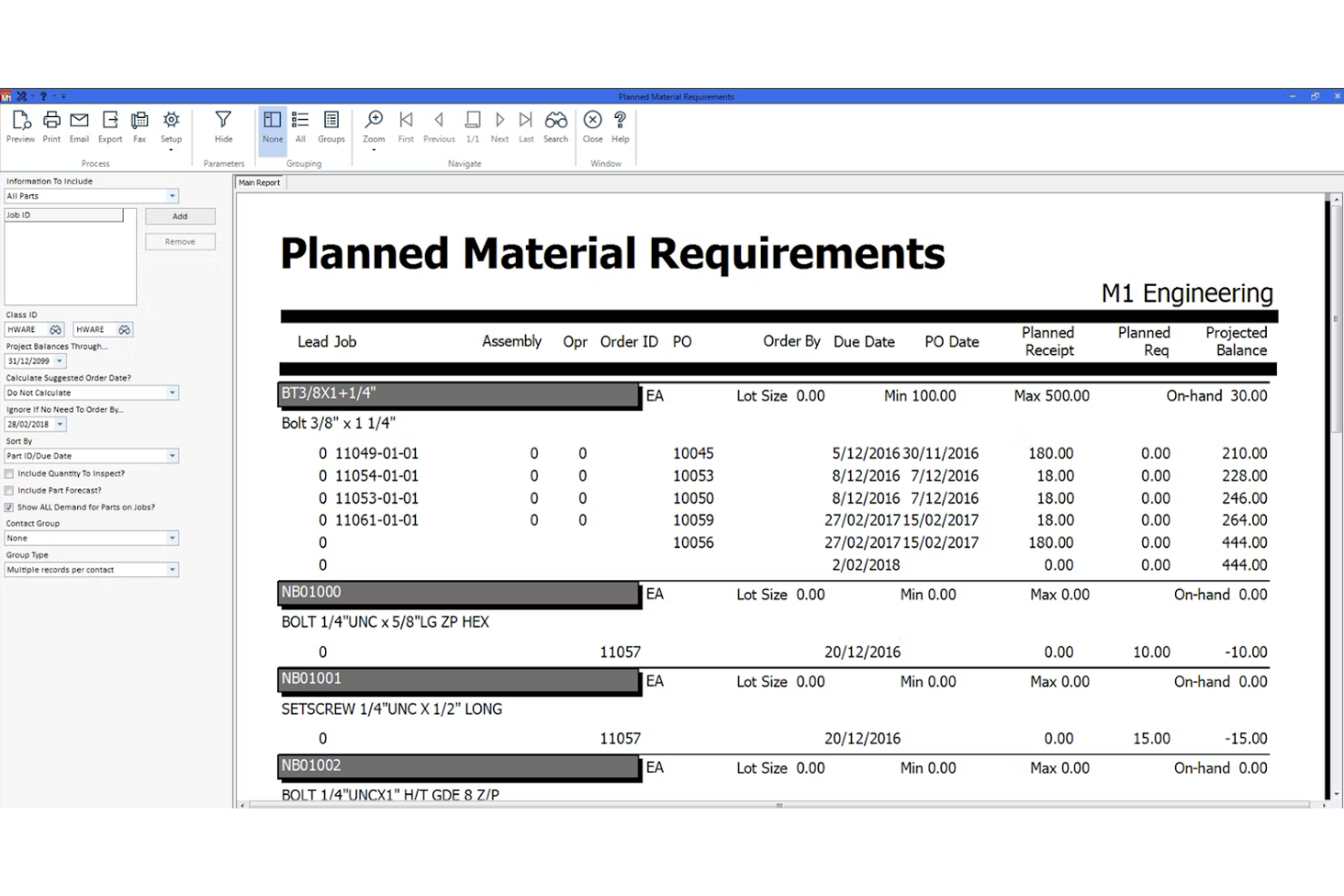The height and width of the screenshot is (896, 1344).
Task: Open the Sort By dropdown
Action: (172, 455)
